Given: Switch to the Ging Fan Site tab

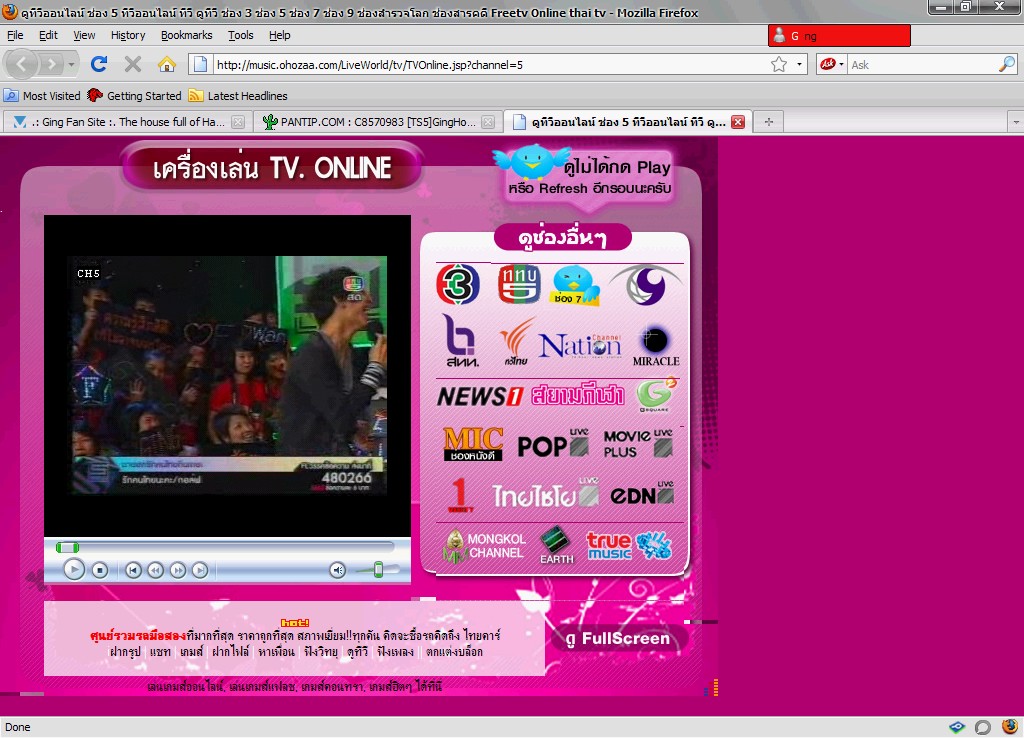Looking at the screenshot, I should (126, 122).
